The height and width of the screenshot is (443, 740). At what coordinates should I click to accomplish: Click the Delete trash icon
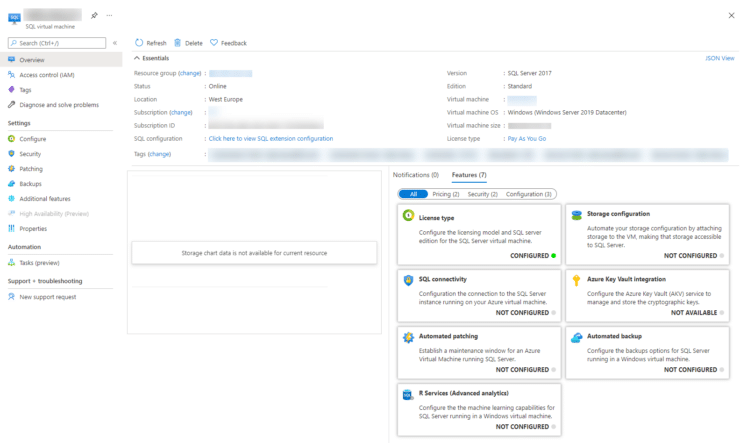[x=177, y=42]
